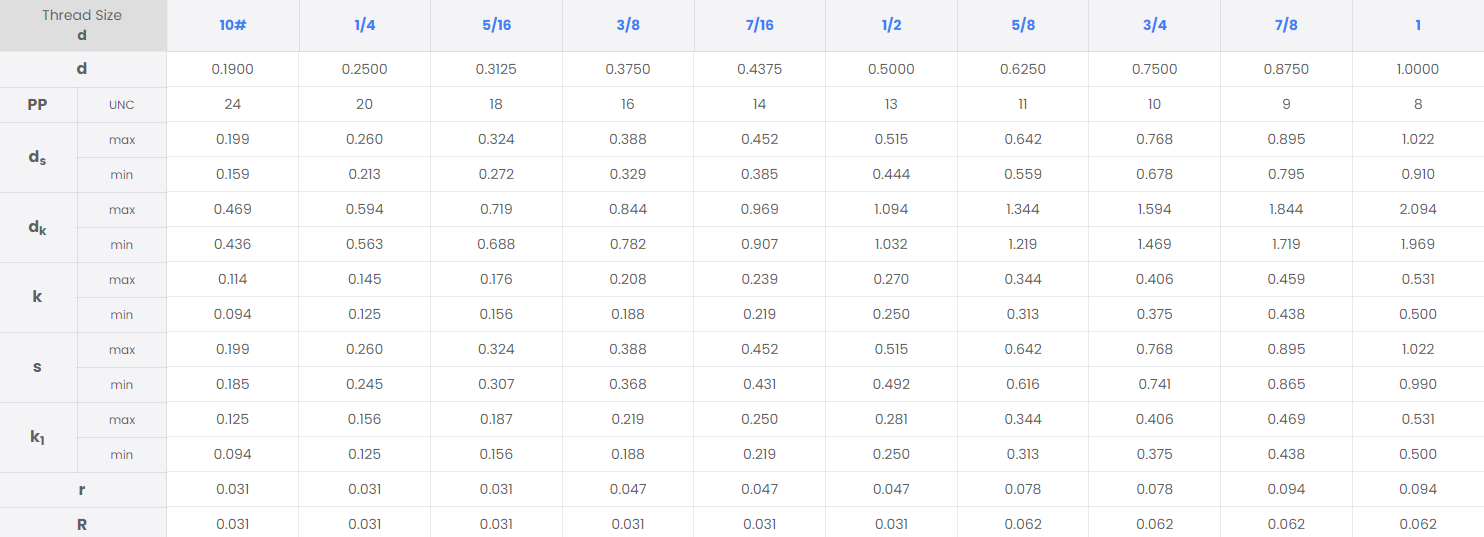Click diameter value 1.0000

(x=1418, y=69)
